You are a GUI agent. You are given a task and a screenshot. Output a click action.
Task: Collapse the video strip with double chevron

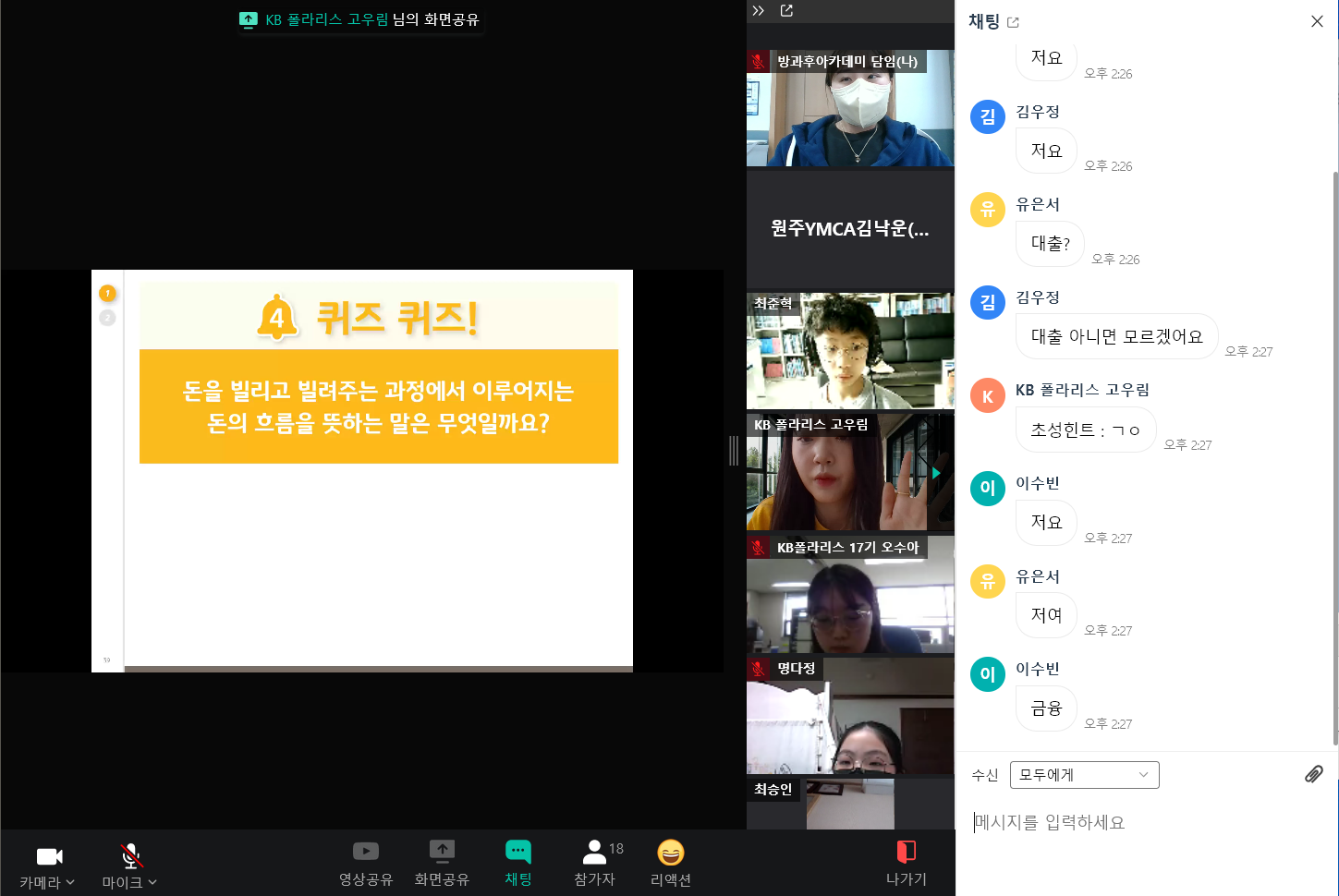[x=759, y=11]
